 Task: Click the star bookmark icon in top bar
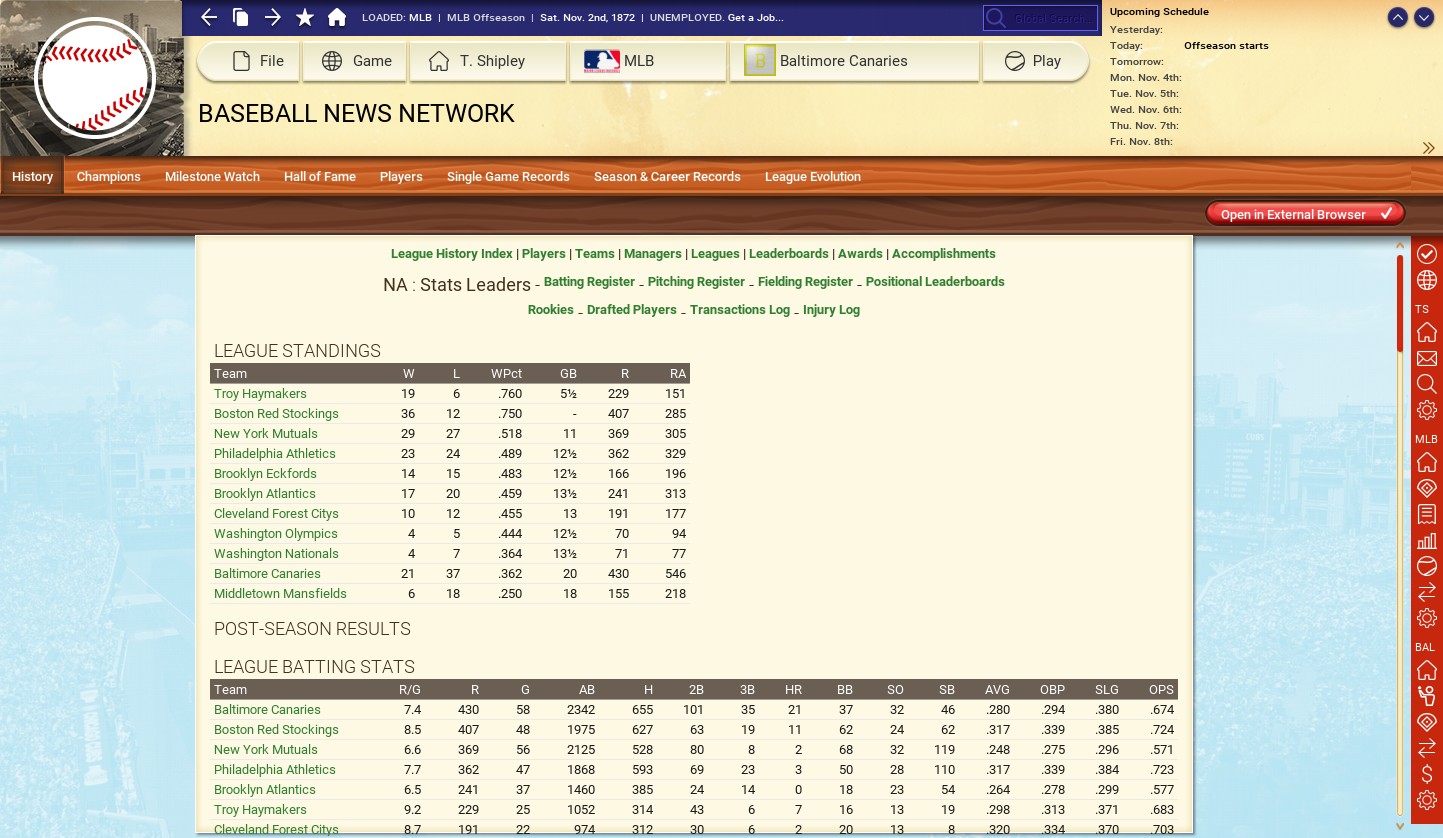pos(305,17)
